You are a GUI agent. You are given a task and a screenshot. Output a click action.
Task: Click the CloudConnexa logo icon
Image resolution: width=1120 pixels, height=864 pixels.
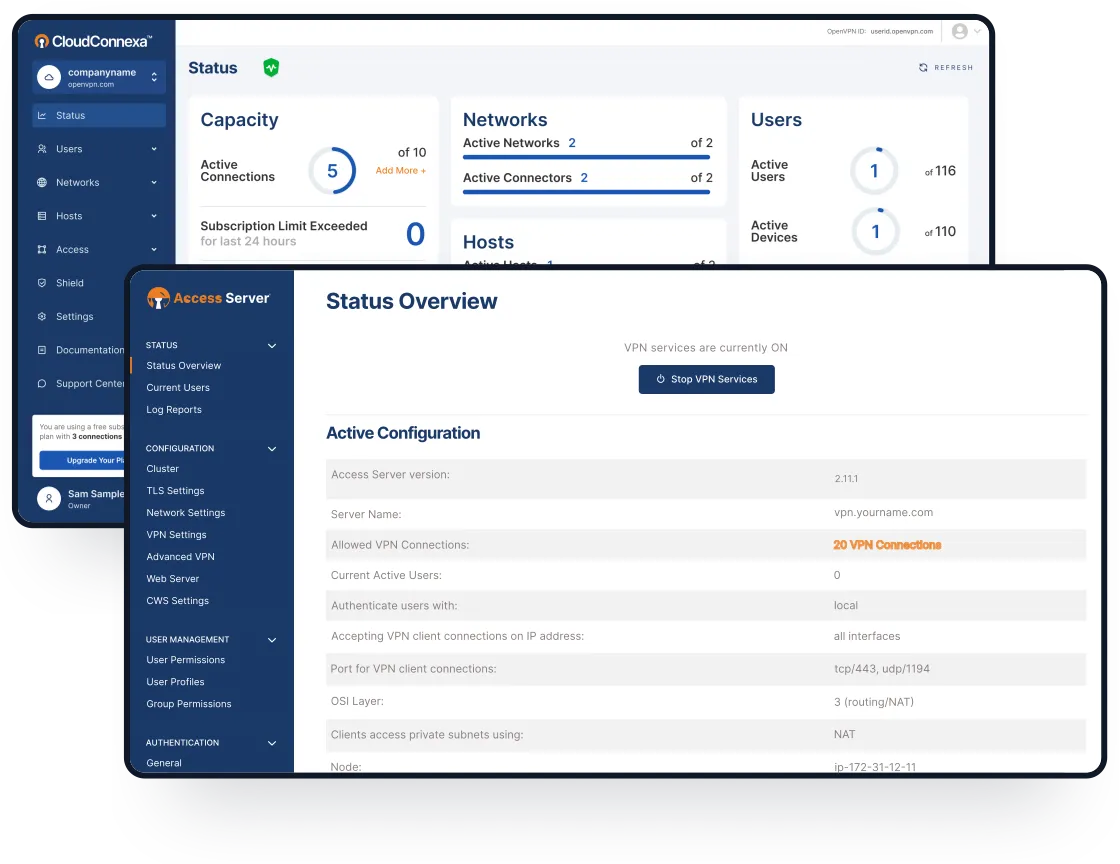pos(42,41)
